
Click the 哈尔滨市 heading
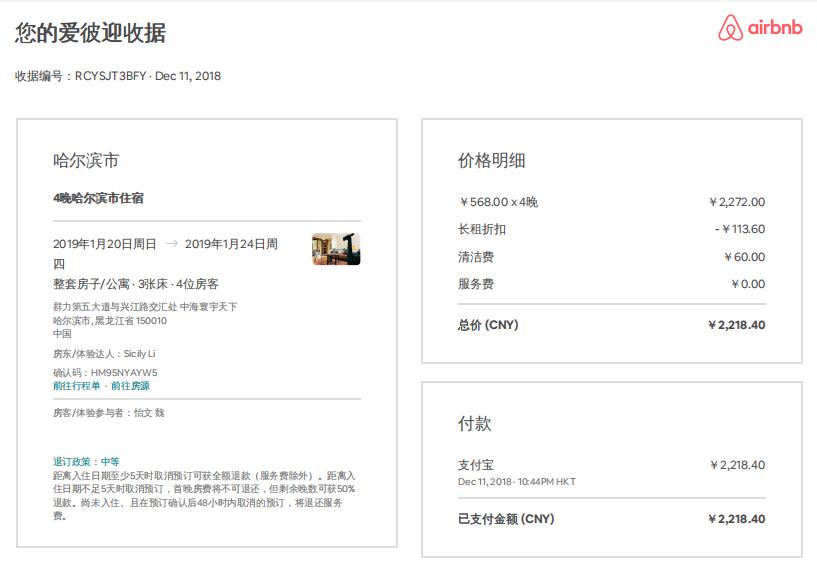point(86,160)
